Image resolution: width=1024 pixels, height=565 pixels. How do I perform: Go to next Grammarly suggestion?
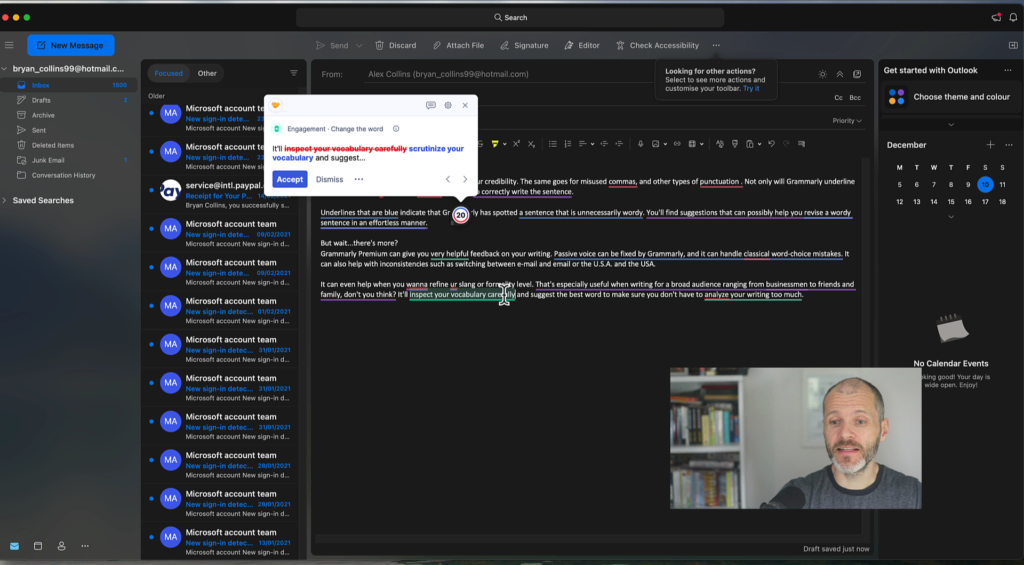[x=465, y=179]
